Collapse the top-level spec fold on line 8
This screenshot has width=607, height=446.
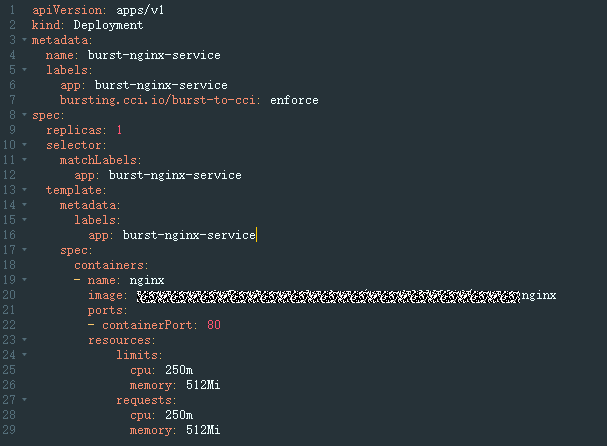(24, 115)
